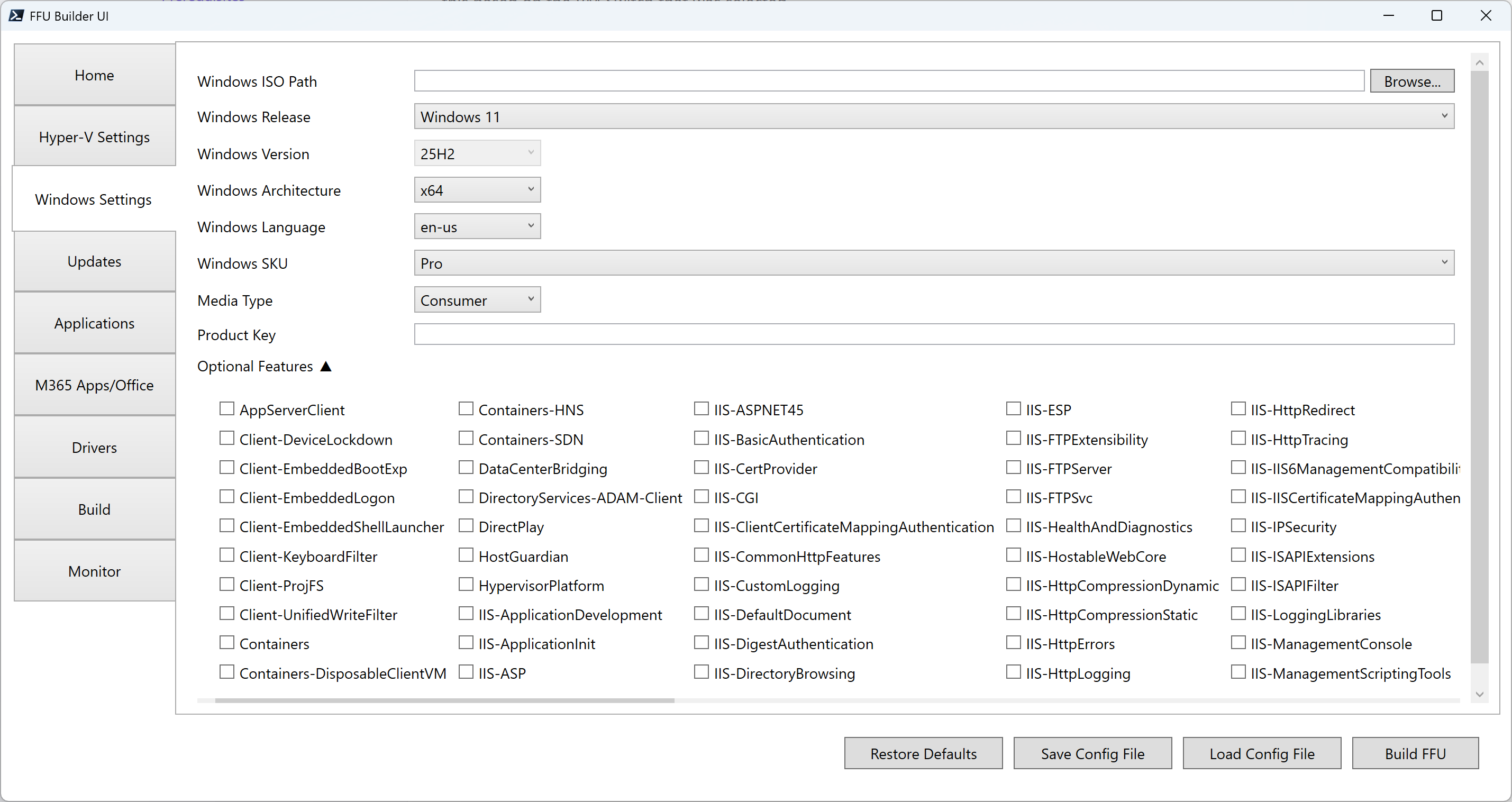Switch to the Hyper-V Settings tab
The image size is (1512, 802).
coord(95,137)
